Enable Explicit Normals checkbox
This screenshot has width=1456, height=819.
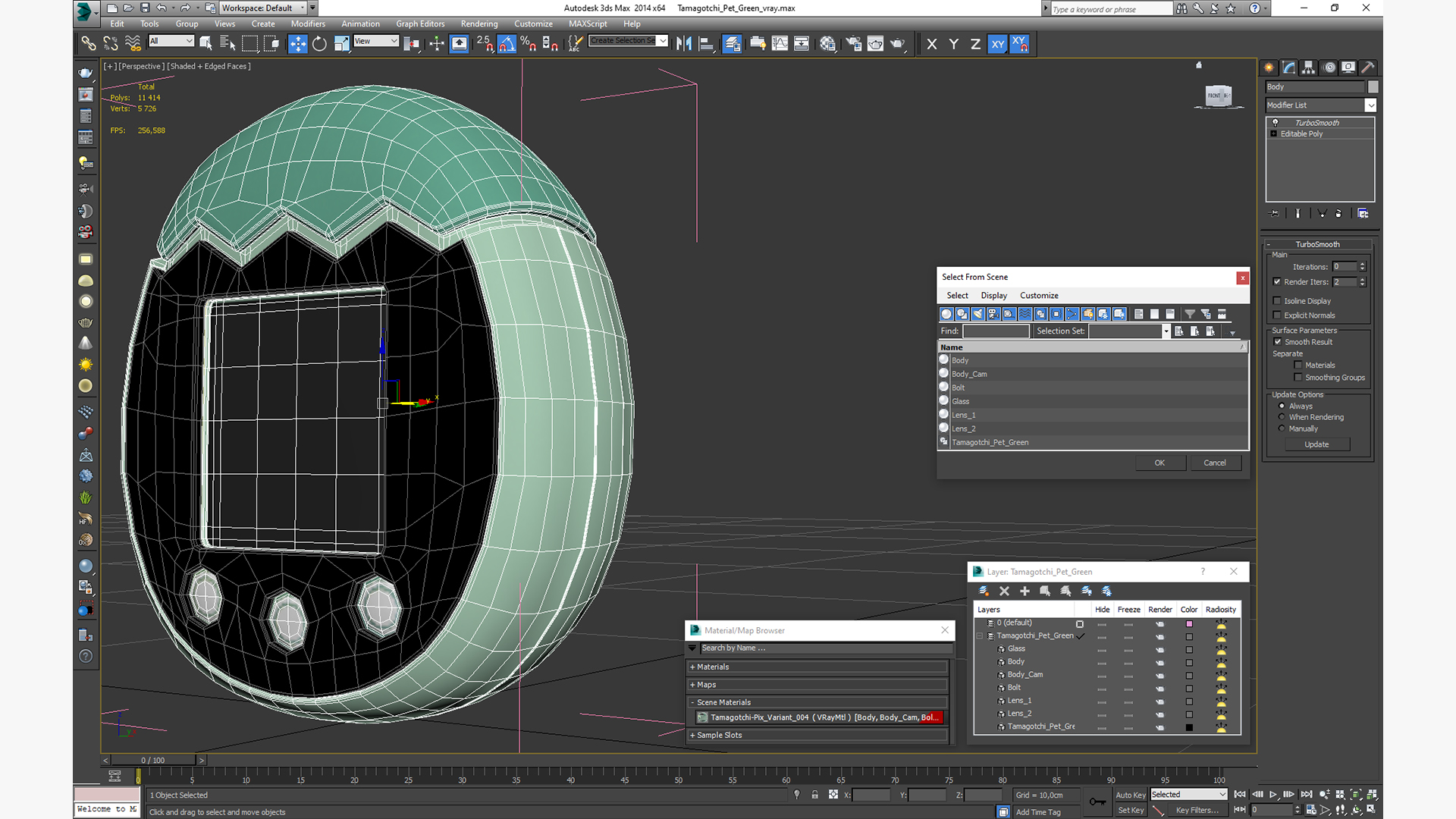point(1277,315)
